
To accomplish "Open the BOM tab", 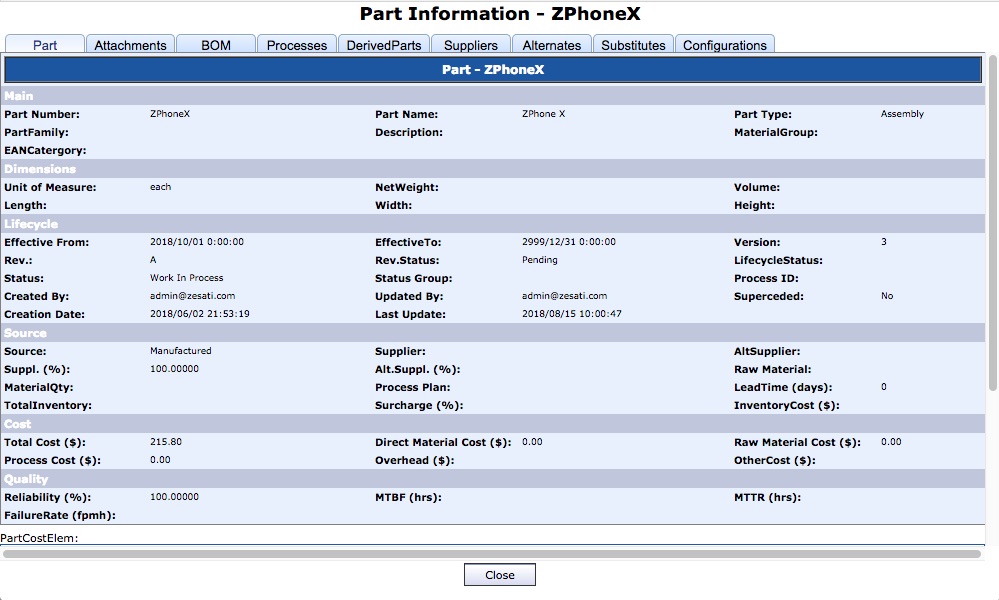I will point(215,44).
